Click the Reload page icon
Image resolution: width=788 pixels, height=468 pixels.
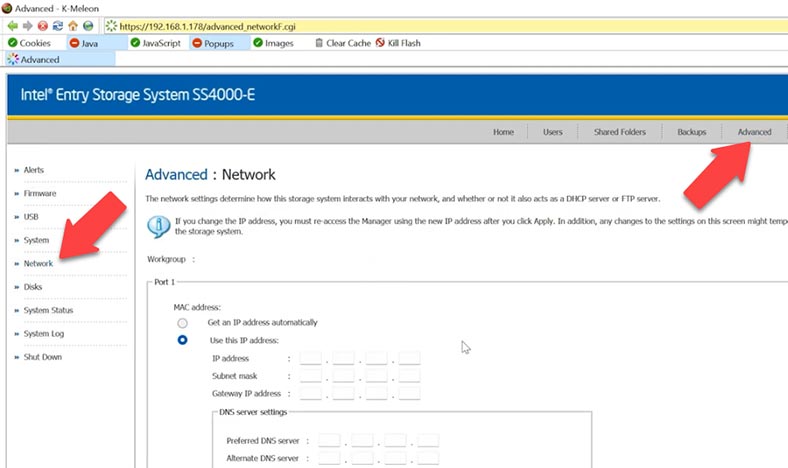pos(58,26)
